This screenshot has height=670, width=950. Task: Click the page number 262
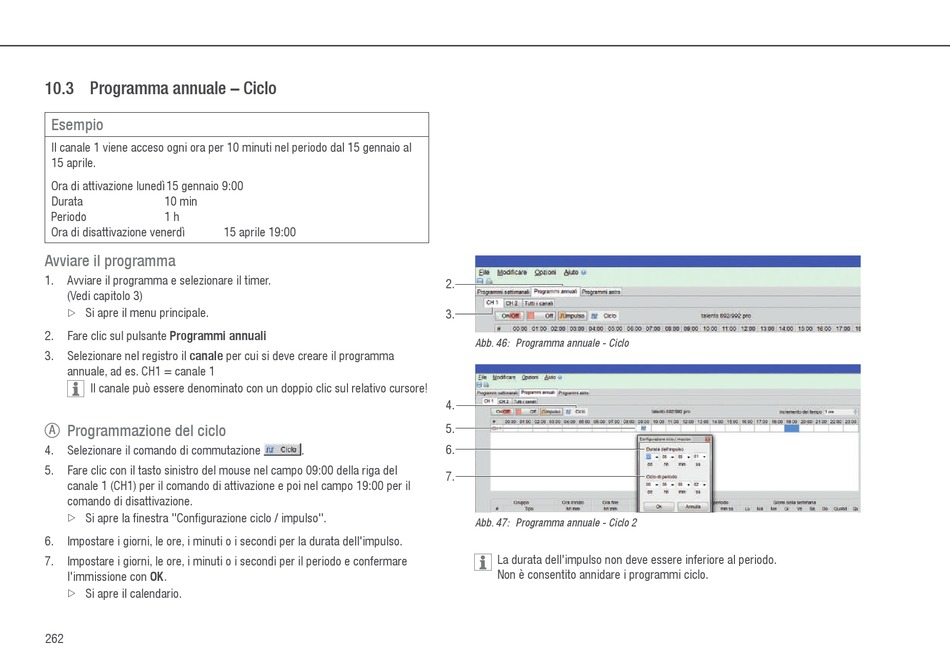(54, 638)
